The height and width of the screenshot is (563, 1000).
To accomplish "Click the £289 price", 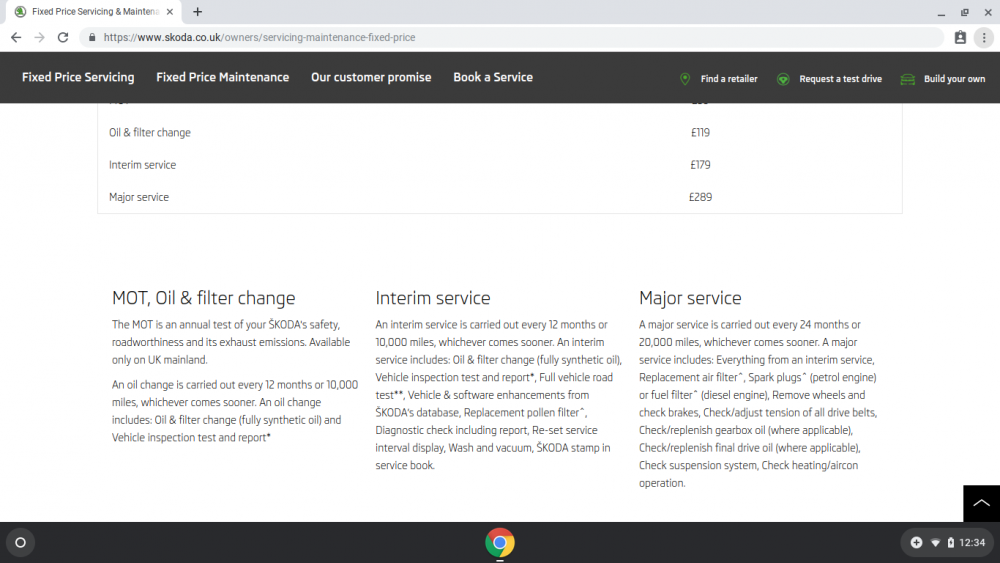I will pos(700,197).
